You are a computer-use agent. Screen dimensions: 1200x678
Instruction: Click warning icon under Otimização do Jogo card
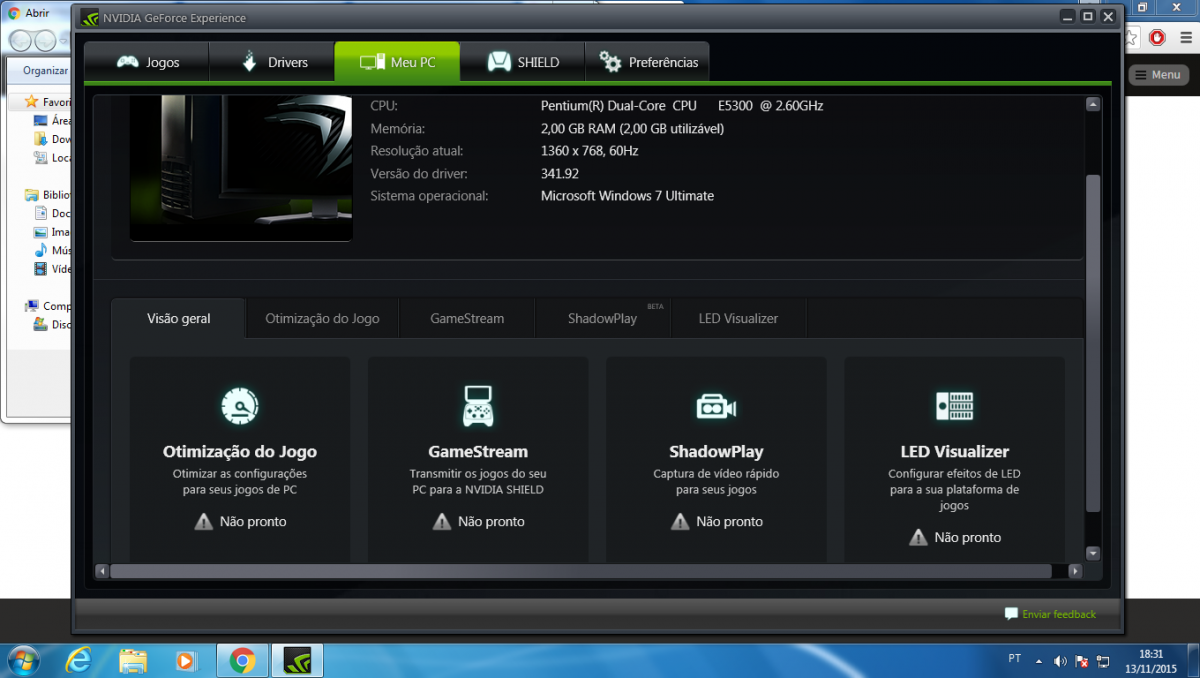tap(203, 521)
